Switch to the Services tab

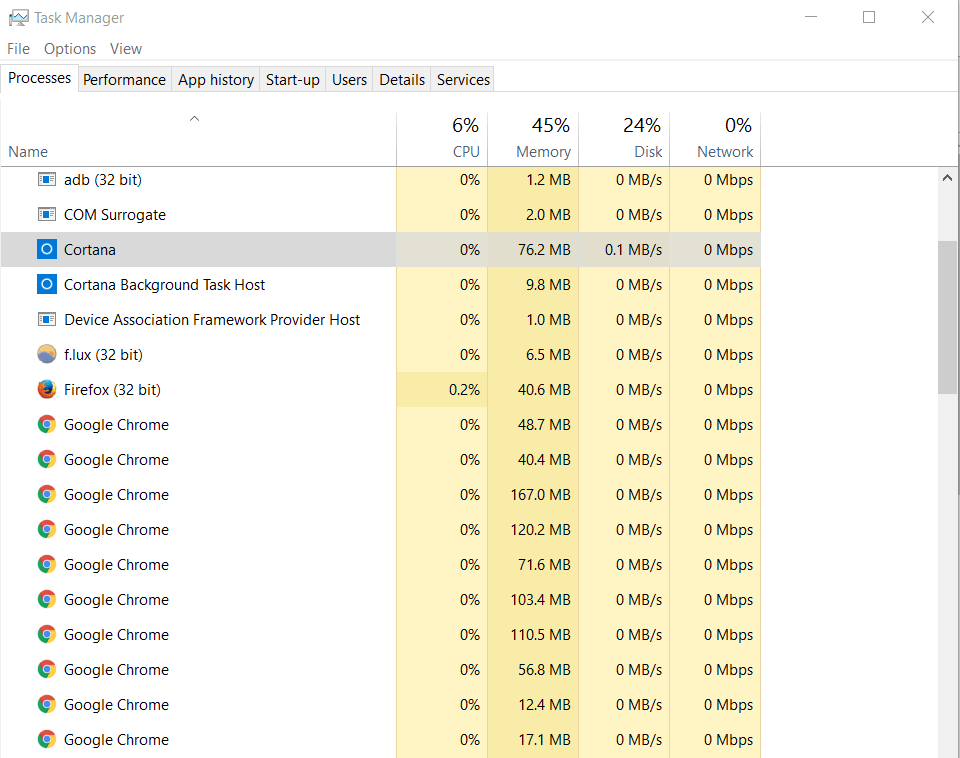click(x=462, y=79)
